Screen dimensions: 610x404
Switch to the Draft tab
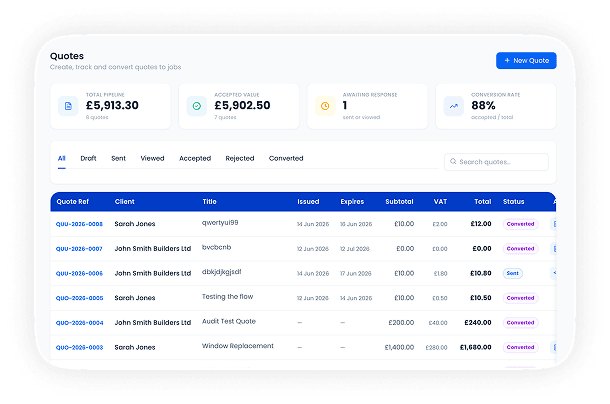(x=88, y=158)
